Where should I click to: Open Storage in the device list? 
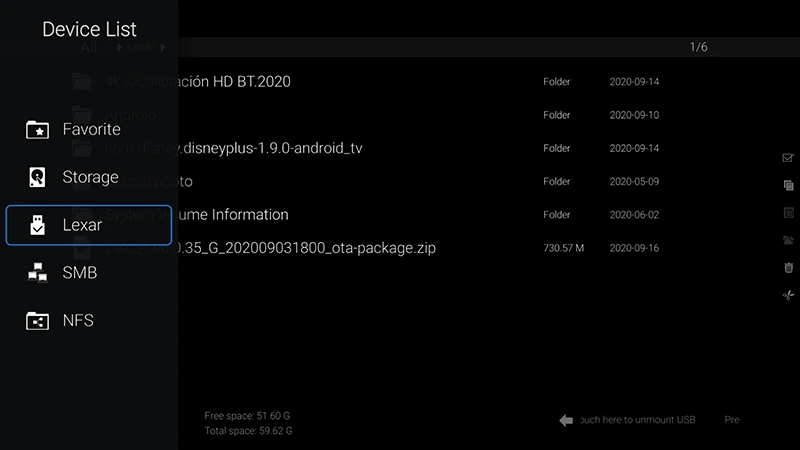tap(89, 177)
